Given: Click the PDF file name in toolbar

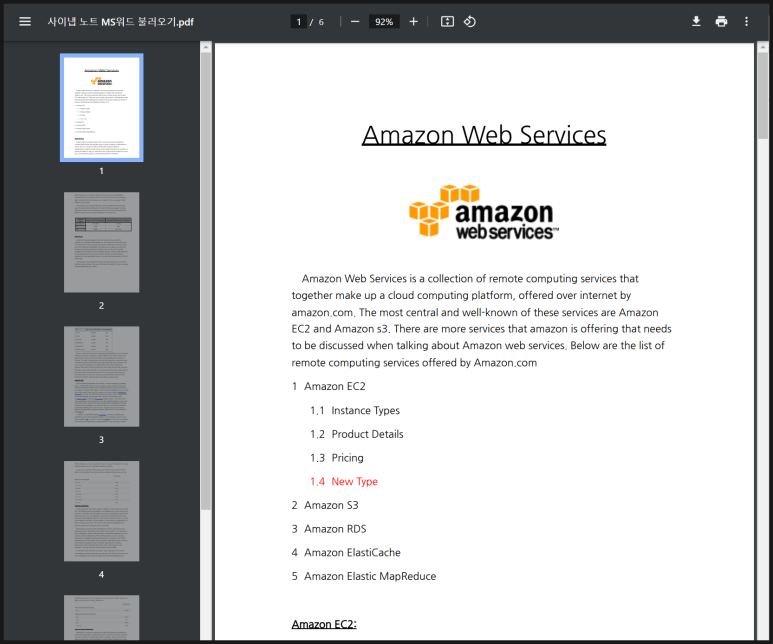Looking at the screenshot, I should tap(121, 22).
